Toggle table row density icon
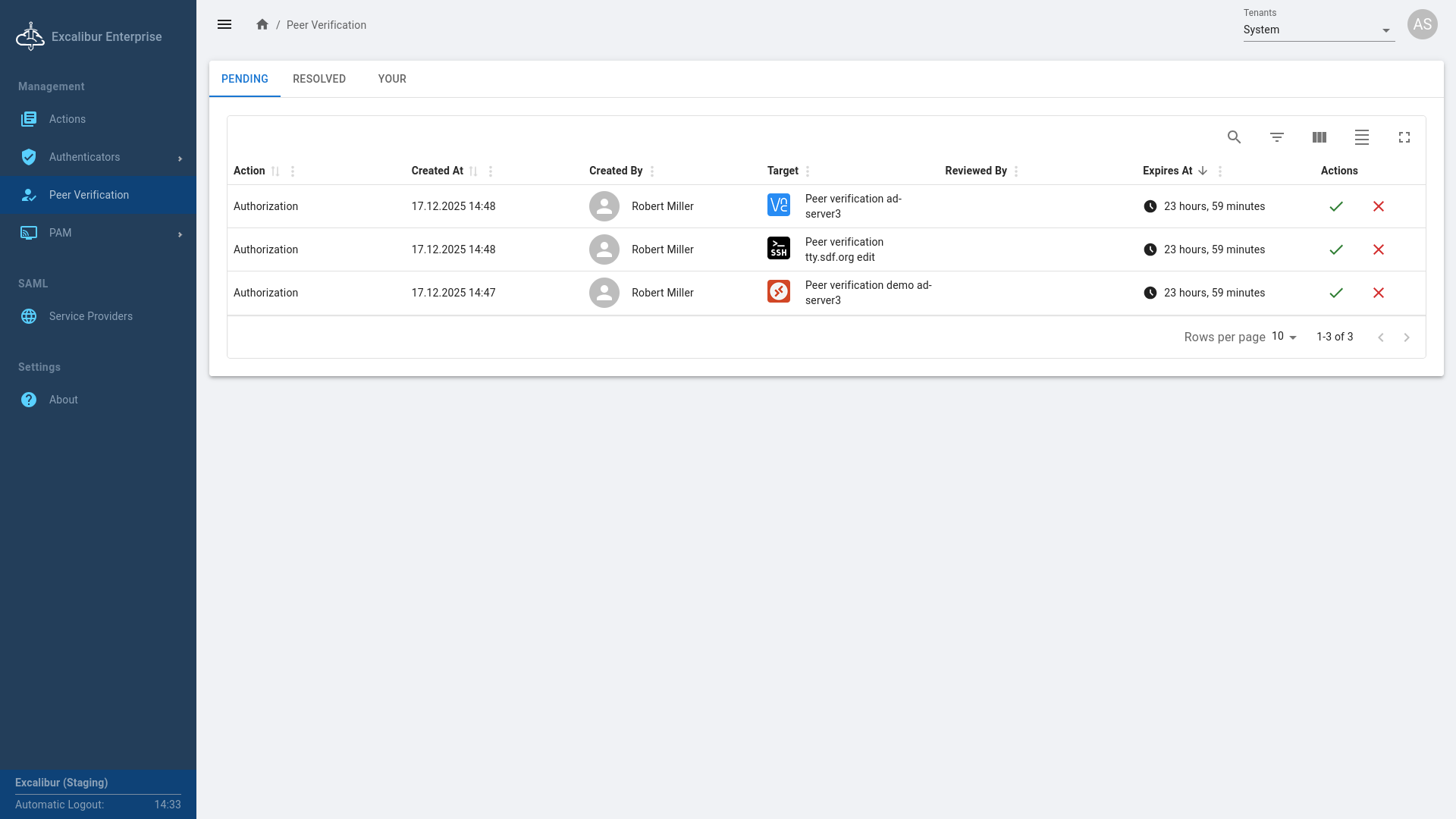 point(1361,137)
